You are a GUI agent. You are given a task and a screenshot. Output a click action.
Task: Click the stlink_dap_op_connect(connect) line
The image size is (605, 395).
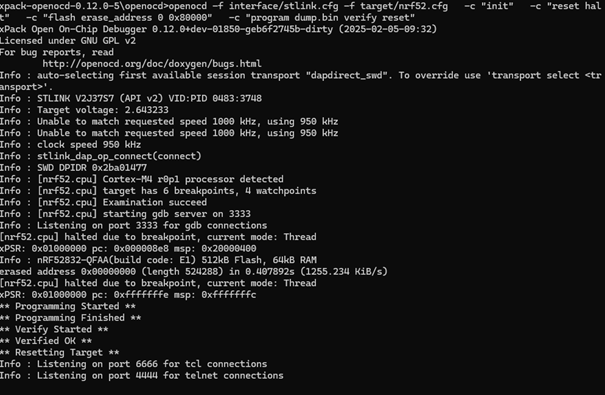pos(101,156)
